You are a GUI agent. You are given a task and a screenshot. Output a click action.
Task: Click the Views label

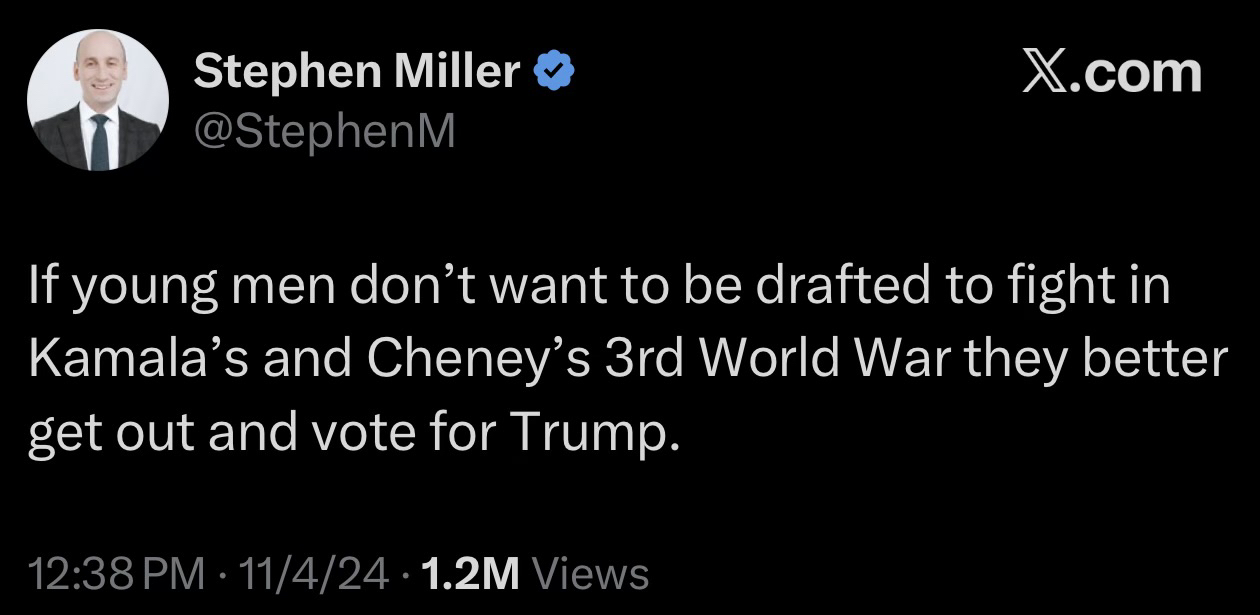click(591, 574)
